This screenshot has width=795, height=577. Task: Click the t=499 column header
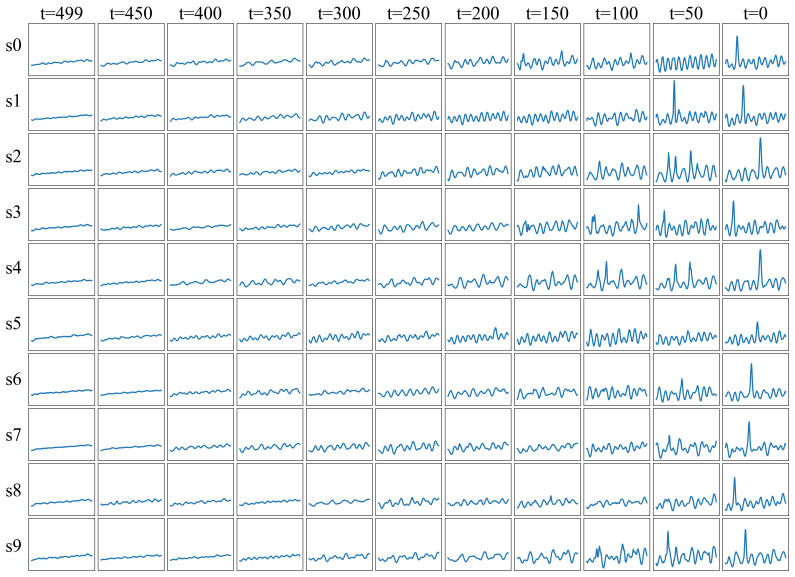[x=61, y=13]
